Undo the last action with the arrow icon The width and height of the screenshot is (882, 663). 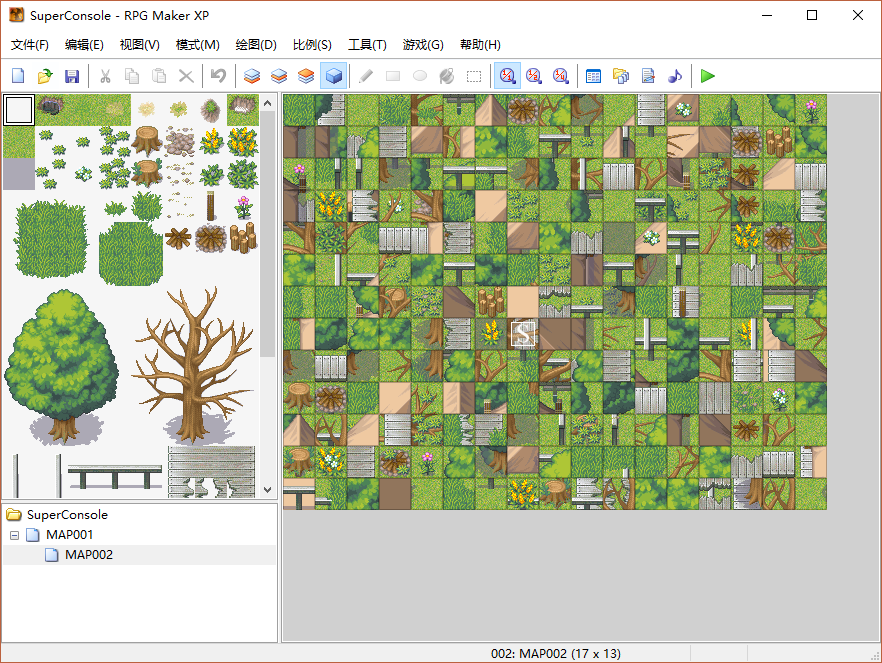coord(218,76)
